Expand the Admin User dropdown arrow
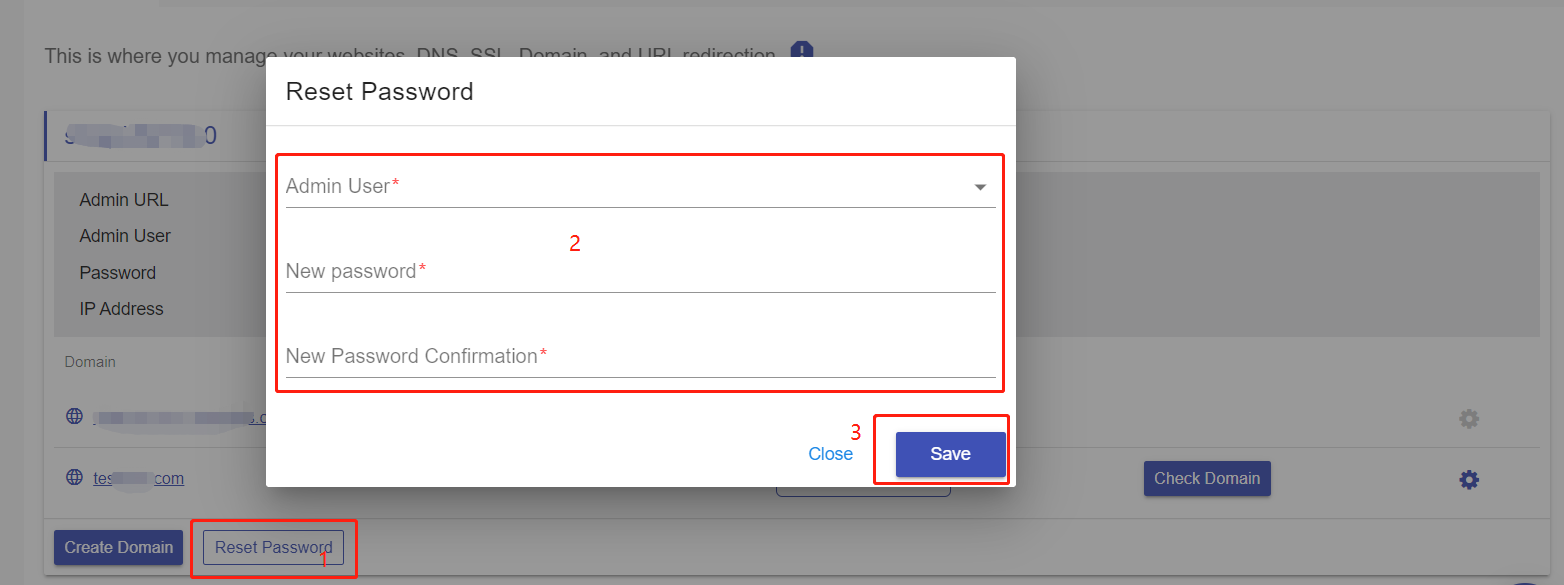Screen dimensions: 1564x585 coord(980,187)
